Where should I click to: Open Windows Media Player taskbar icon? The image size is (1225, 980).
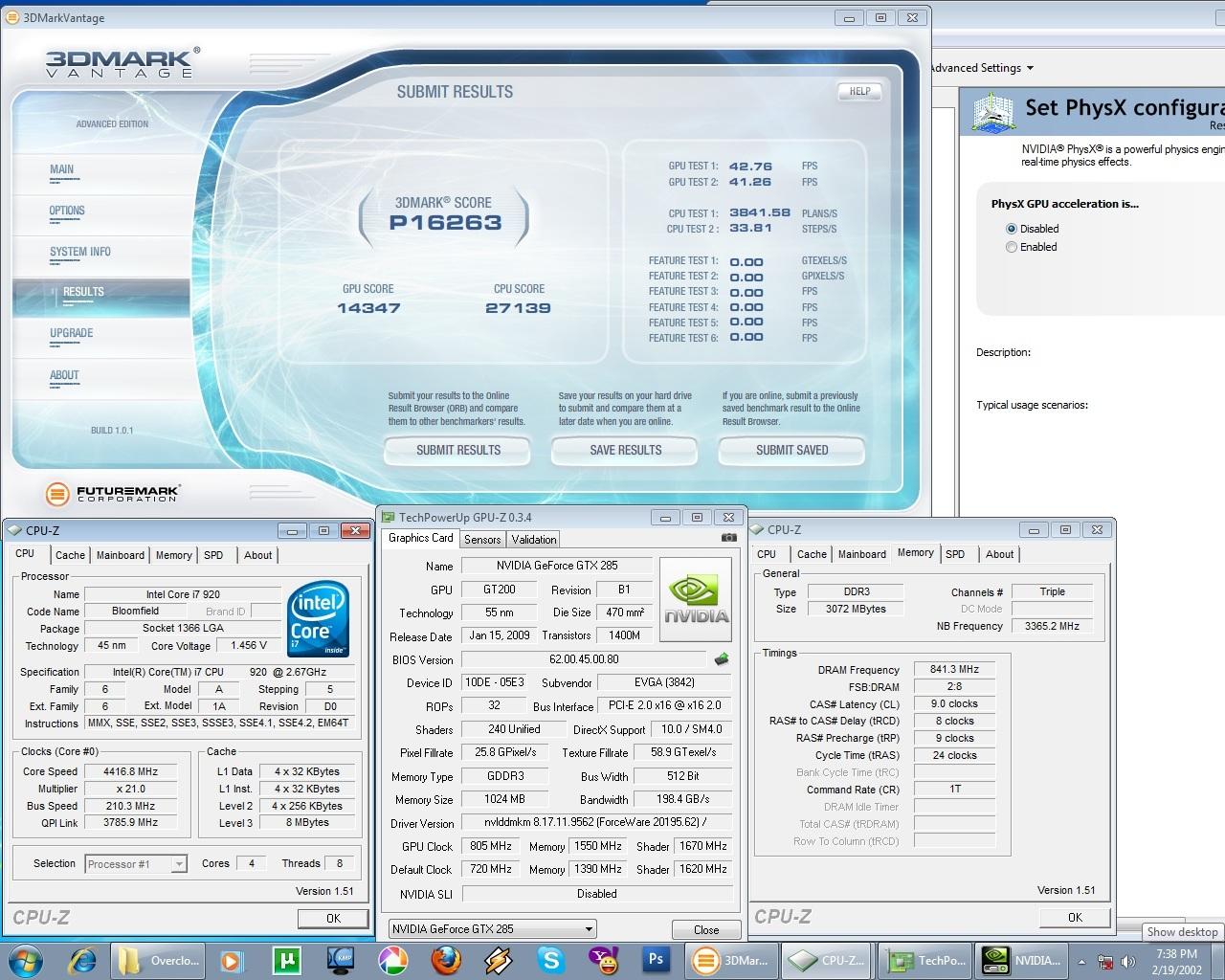point(231,960)
